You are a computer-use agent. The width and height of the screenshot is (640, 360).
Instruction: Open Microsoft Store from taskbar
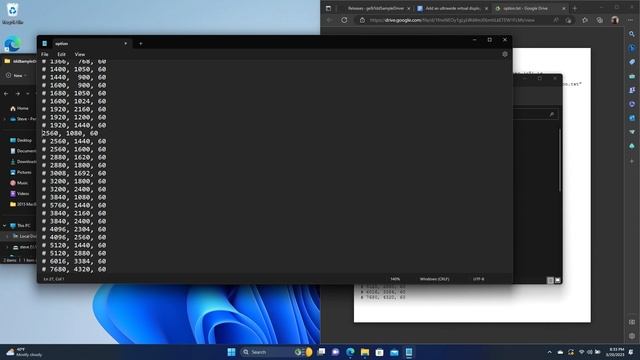(x=379, y=352)
